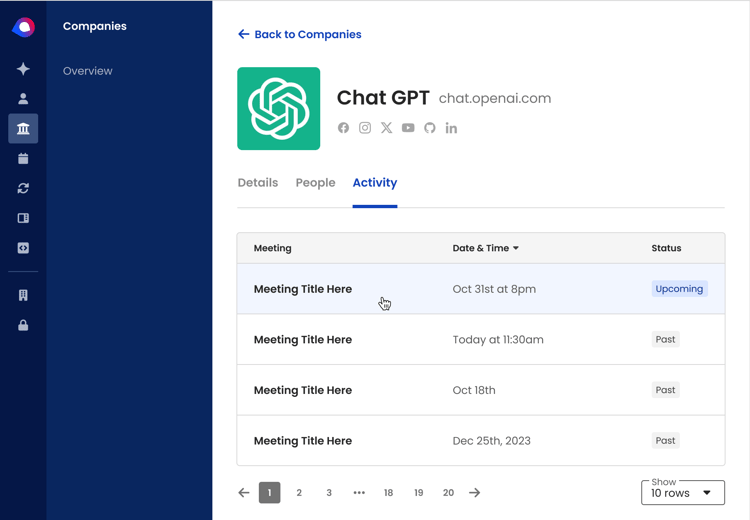Open Chat GPT's GitHub icon
The height and width of the screenshot is (520, 750).
tap(430, 128)
